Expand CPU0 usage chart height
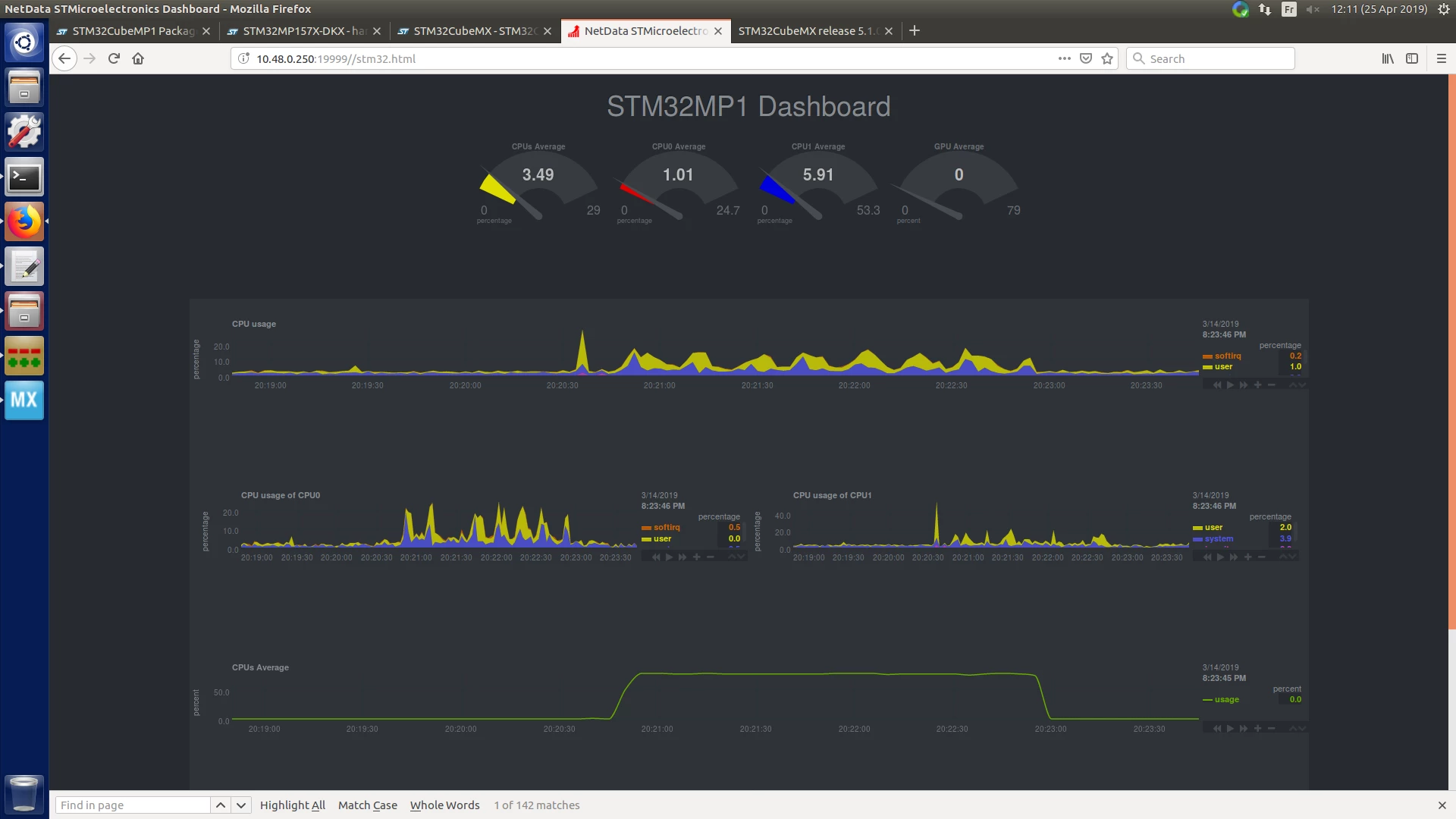This screenshot has height=819, width=1456. (742, 557)
